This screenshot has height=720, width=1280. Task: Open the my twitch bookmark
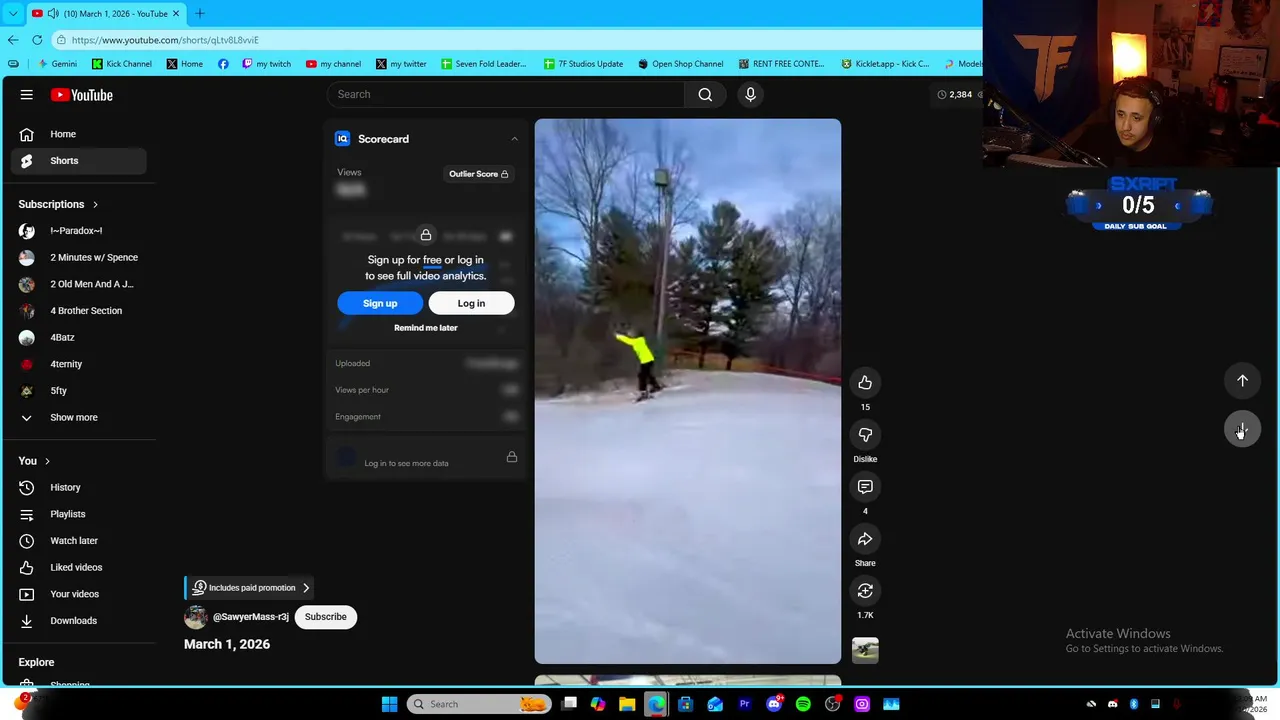(x=267, y=64)
